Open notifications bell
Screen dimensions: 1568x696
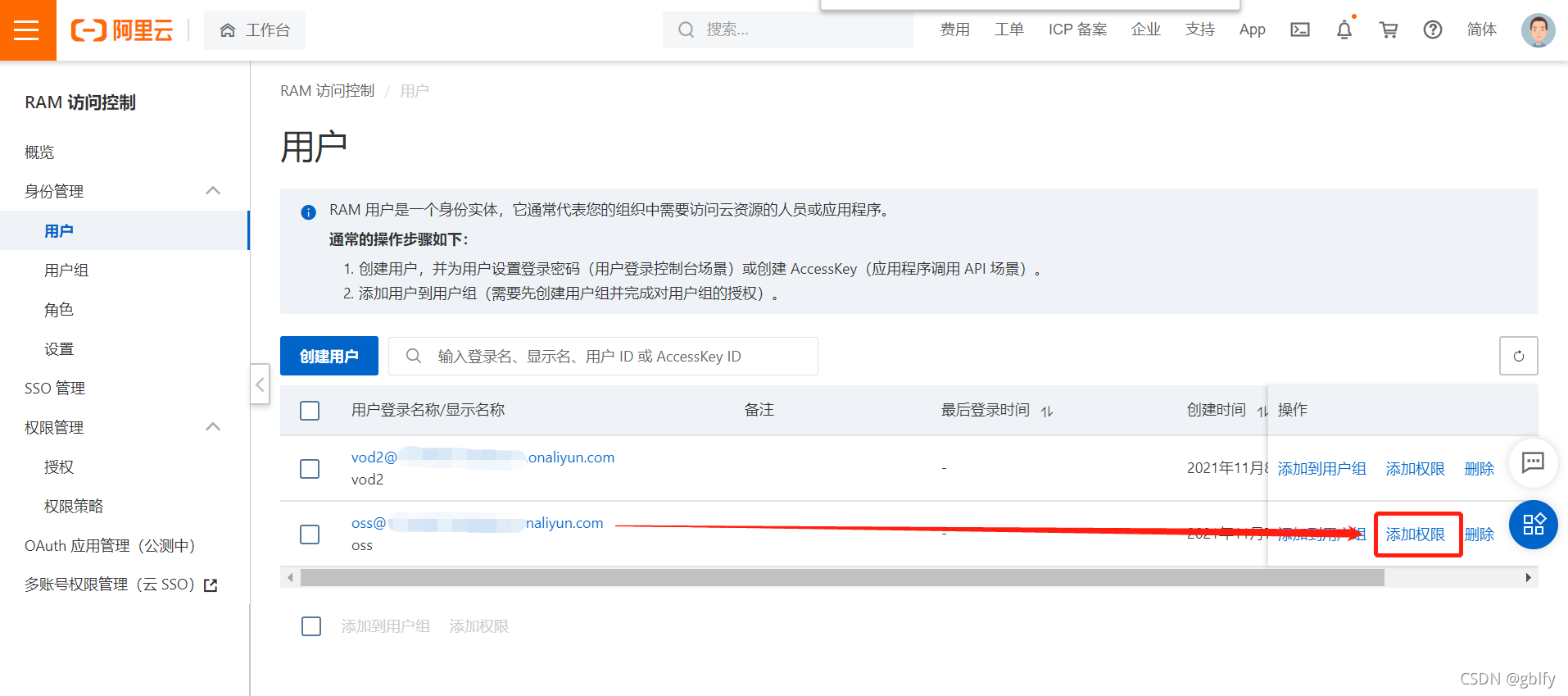click(1344, 30)
